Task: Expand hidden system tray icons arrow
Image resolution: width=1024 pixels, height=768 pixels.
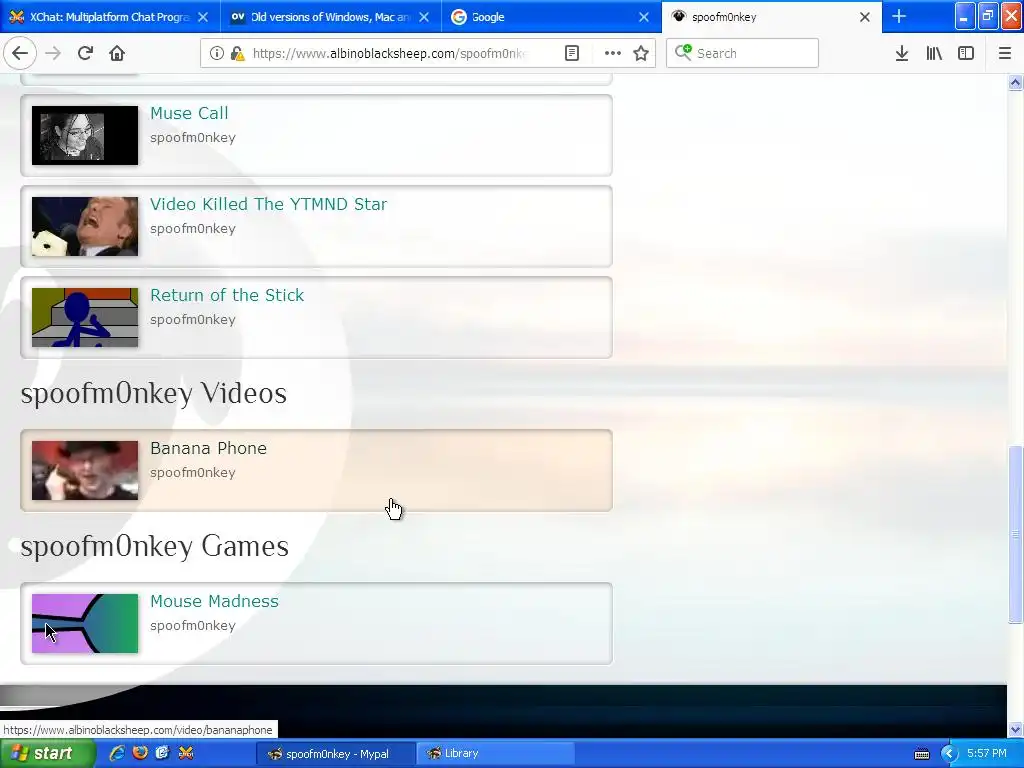Action: click(x=948, y=754)
